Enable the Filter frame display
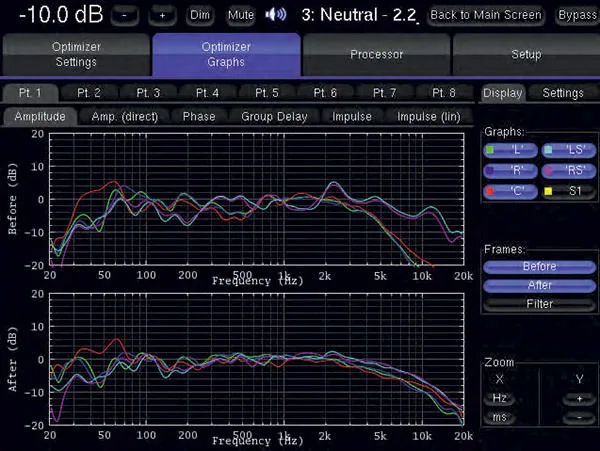The image size is (600, 451). [540, 304]
